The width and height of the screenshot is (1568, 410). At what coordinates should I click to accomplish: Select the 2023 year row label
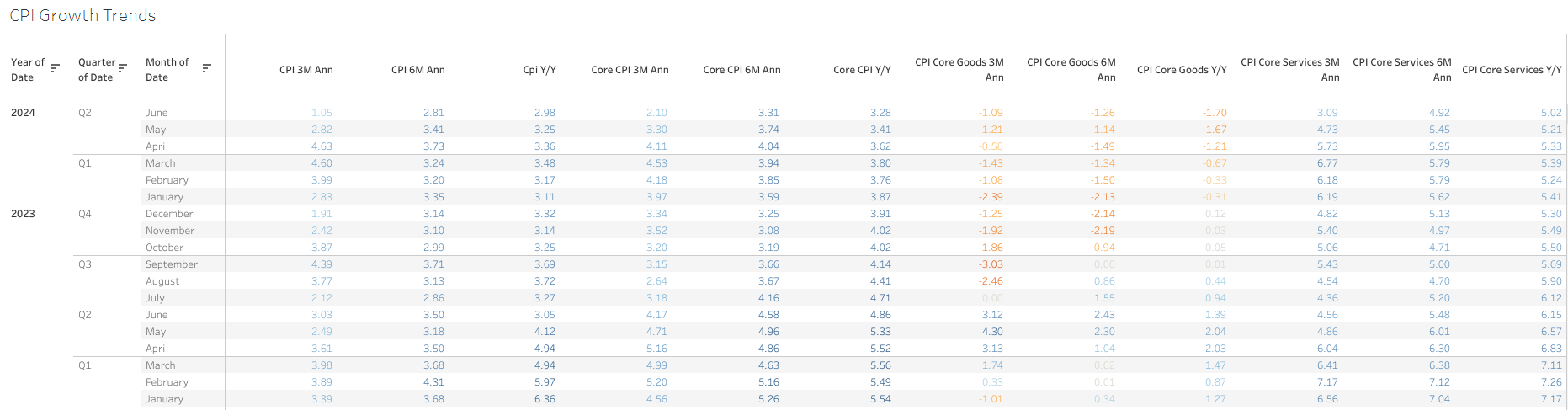click(23, 214)
